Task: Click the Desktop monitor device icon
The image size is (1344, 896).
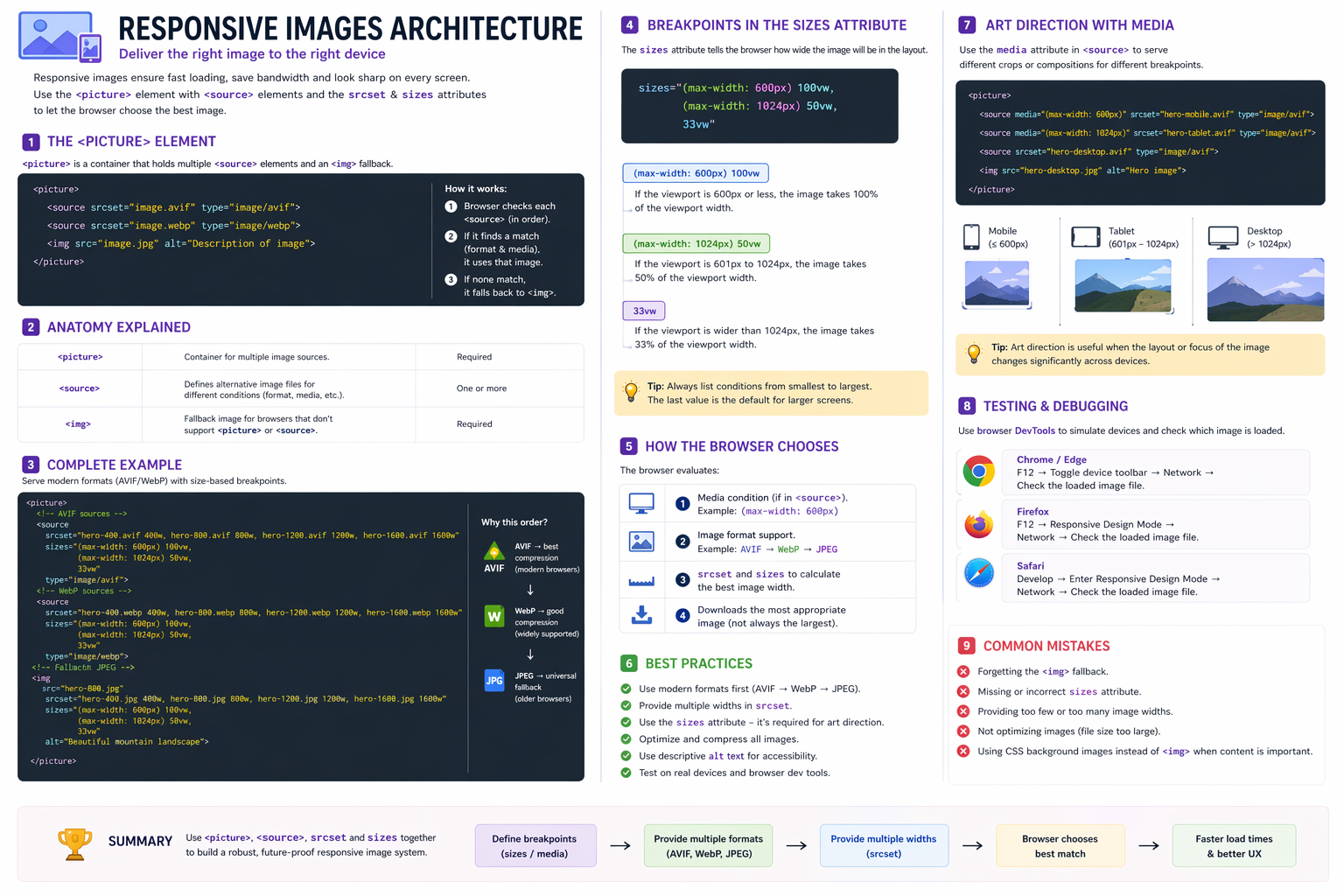Action: pyautogui.click(x=1222, y=237)
